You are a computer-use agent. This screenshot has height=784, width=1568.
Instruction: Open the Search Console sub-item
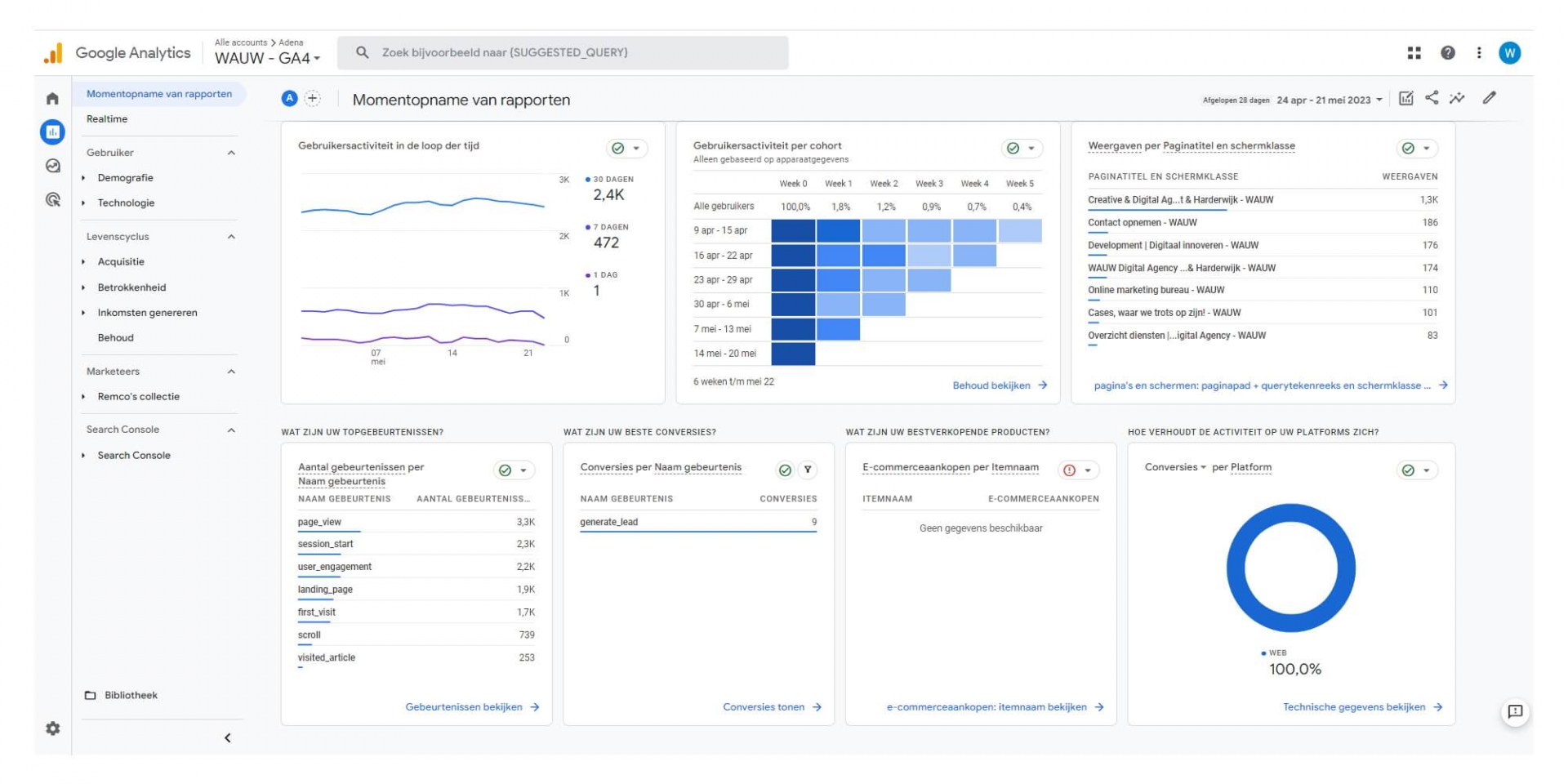pos(134,456)
